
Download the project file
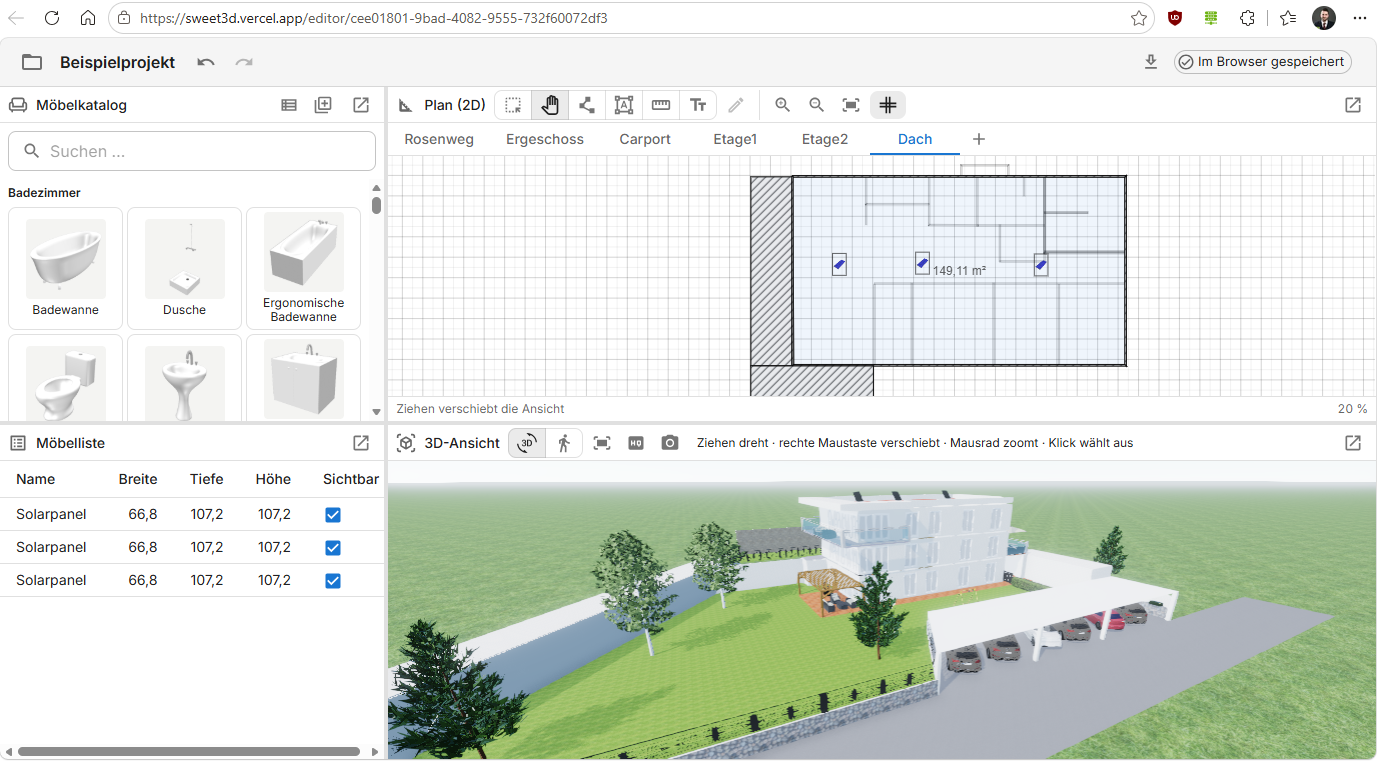pos(1151,62)
